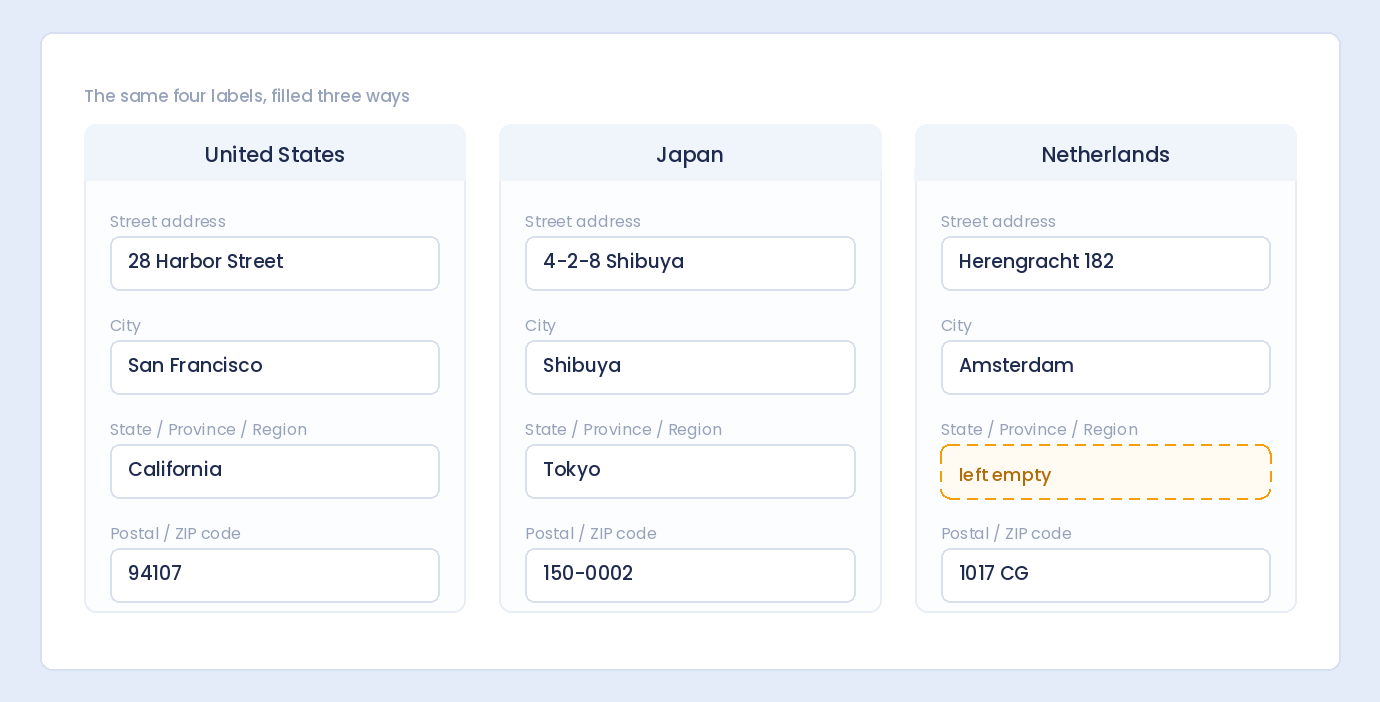Click Japan street address '4-2-8 Shibuya' field
The width and height of the screenshot is (1380, 702).
690,263
